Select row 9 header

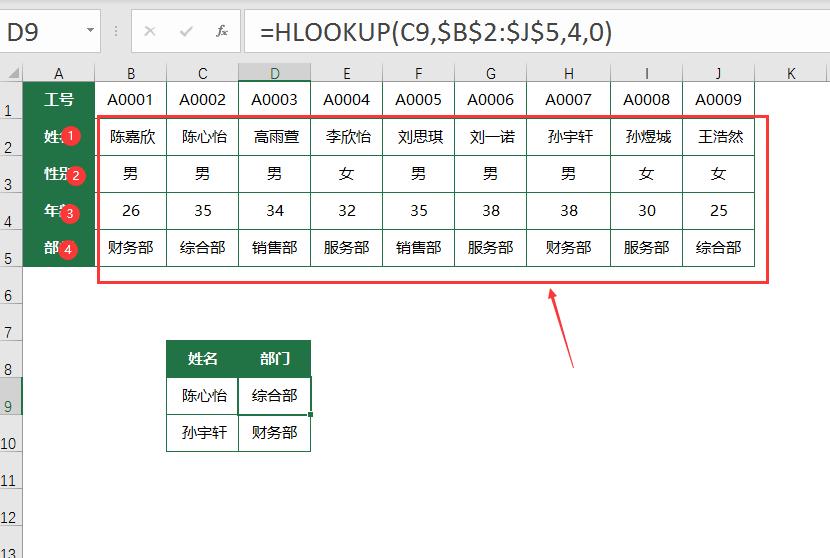point(11,397)
